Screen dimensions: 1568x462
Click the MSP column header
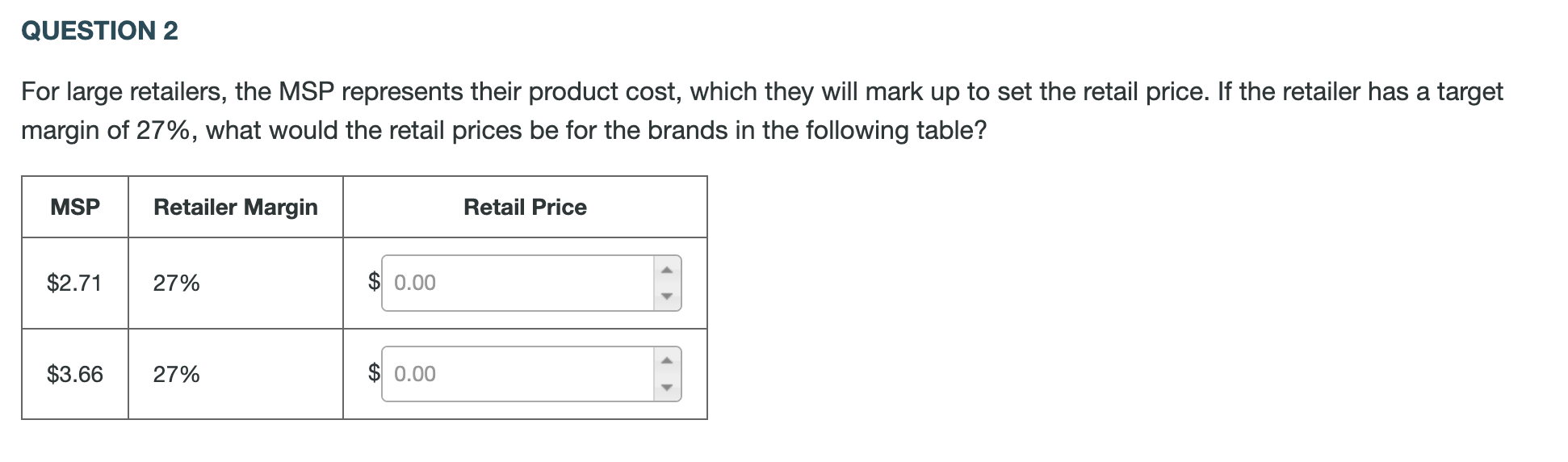coord(75,208)
